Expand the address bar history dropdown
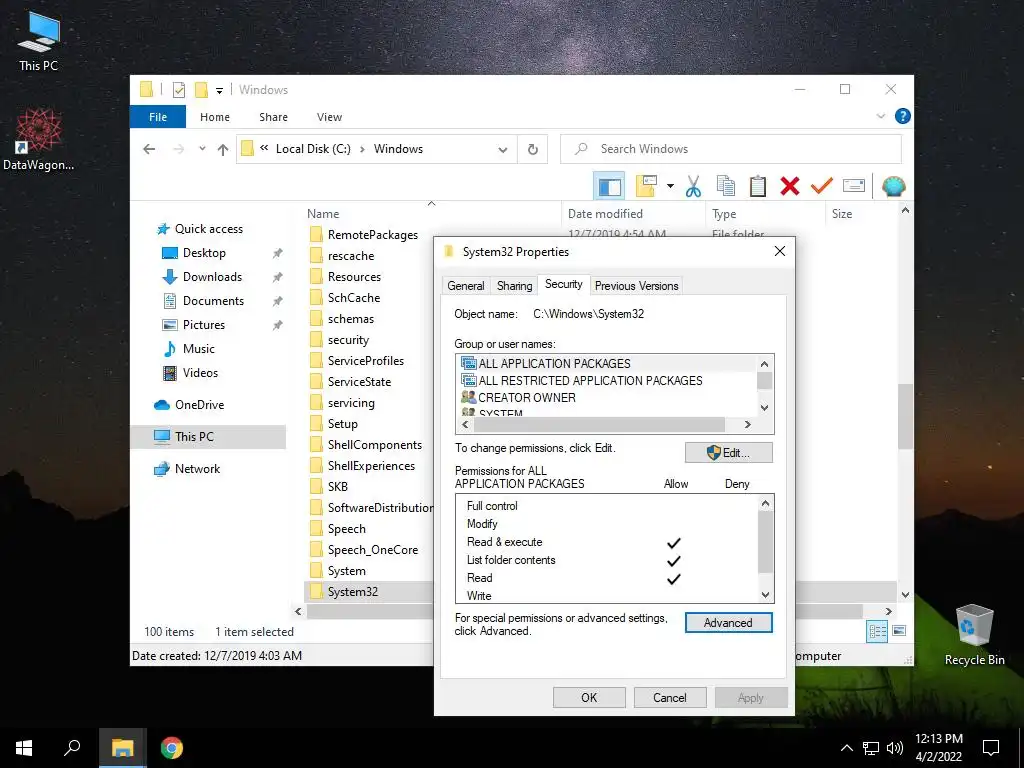 click(503, 150)
